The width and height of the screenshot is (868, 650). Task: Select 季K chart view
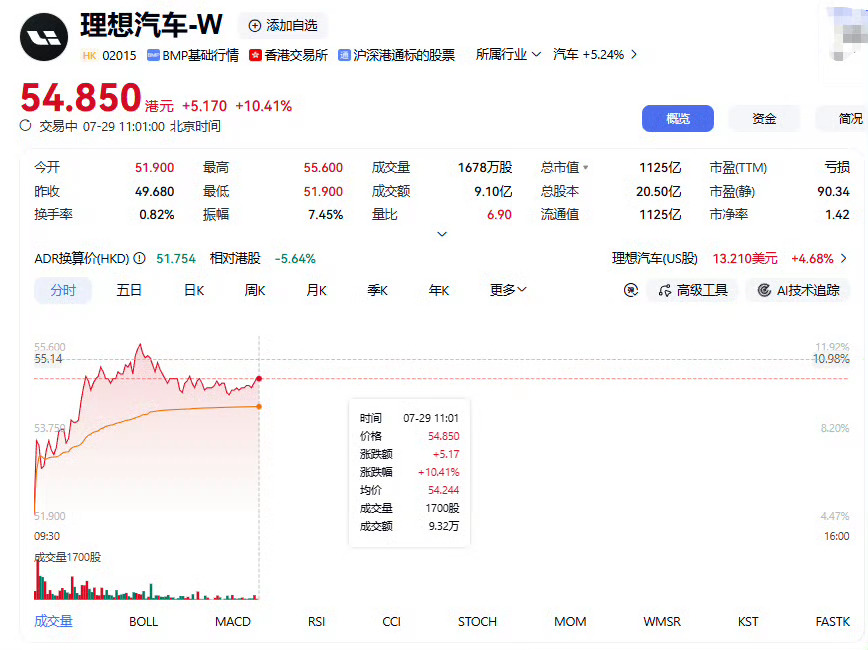377,290
